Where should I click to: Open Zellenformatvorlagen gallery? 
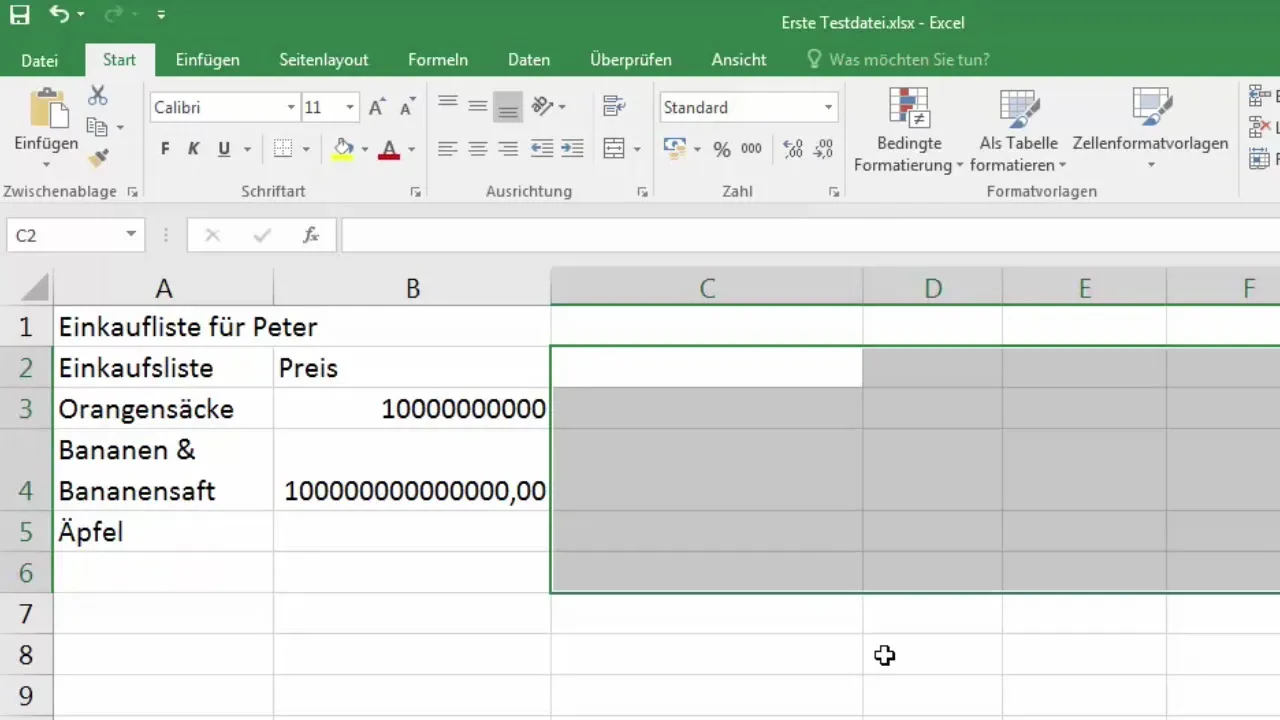point(1150,130)
